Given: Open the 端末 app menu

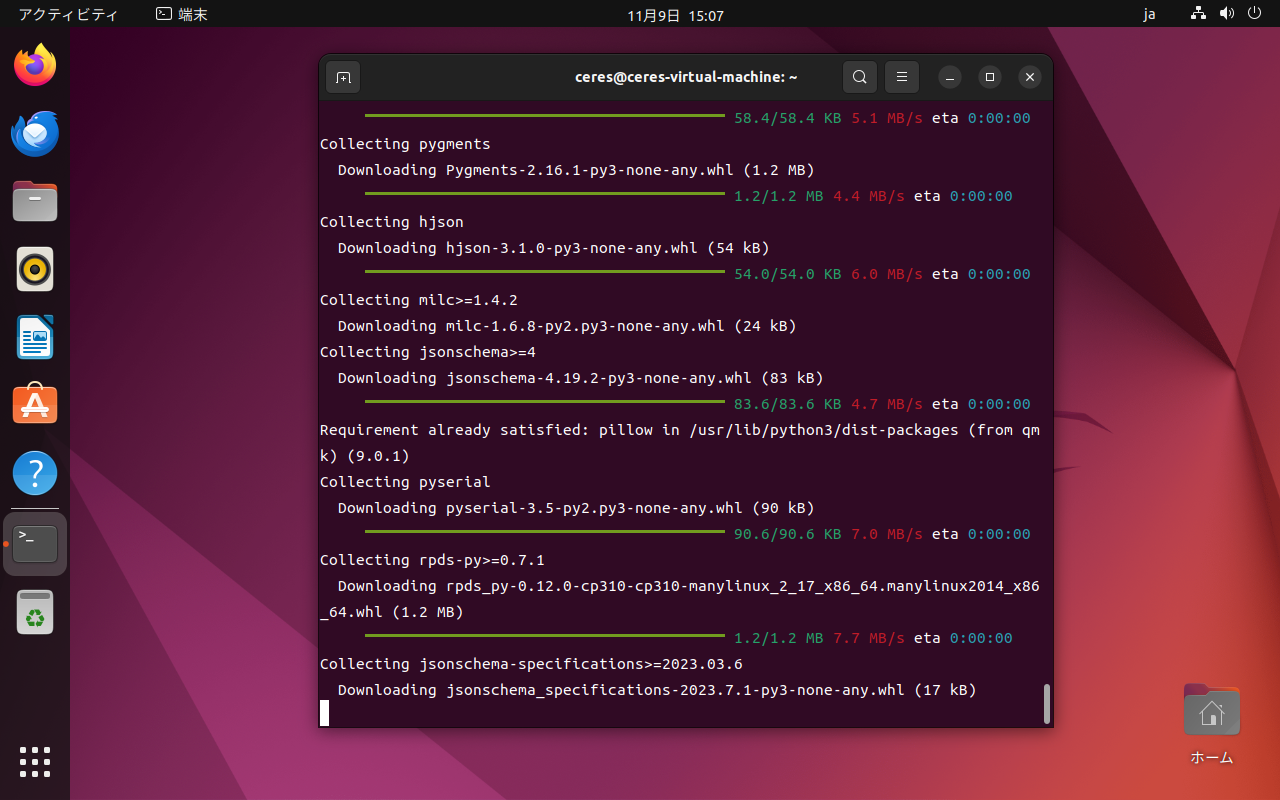Looking at the screenshot, I should pos(182,15).
